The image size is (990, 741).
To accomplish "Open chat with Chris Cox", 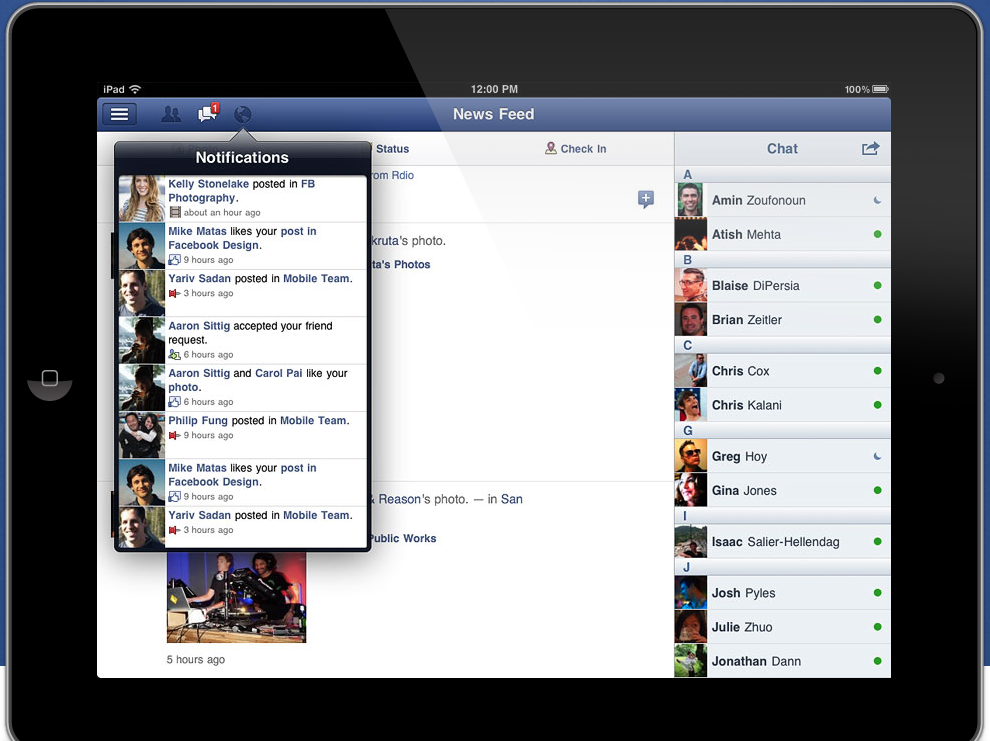I will (783, 371).
